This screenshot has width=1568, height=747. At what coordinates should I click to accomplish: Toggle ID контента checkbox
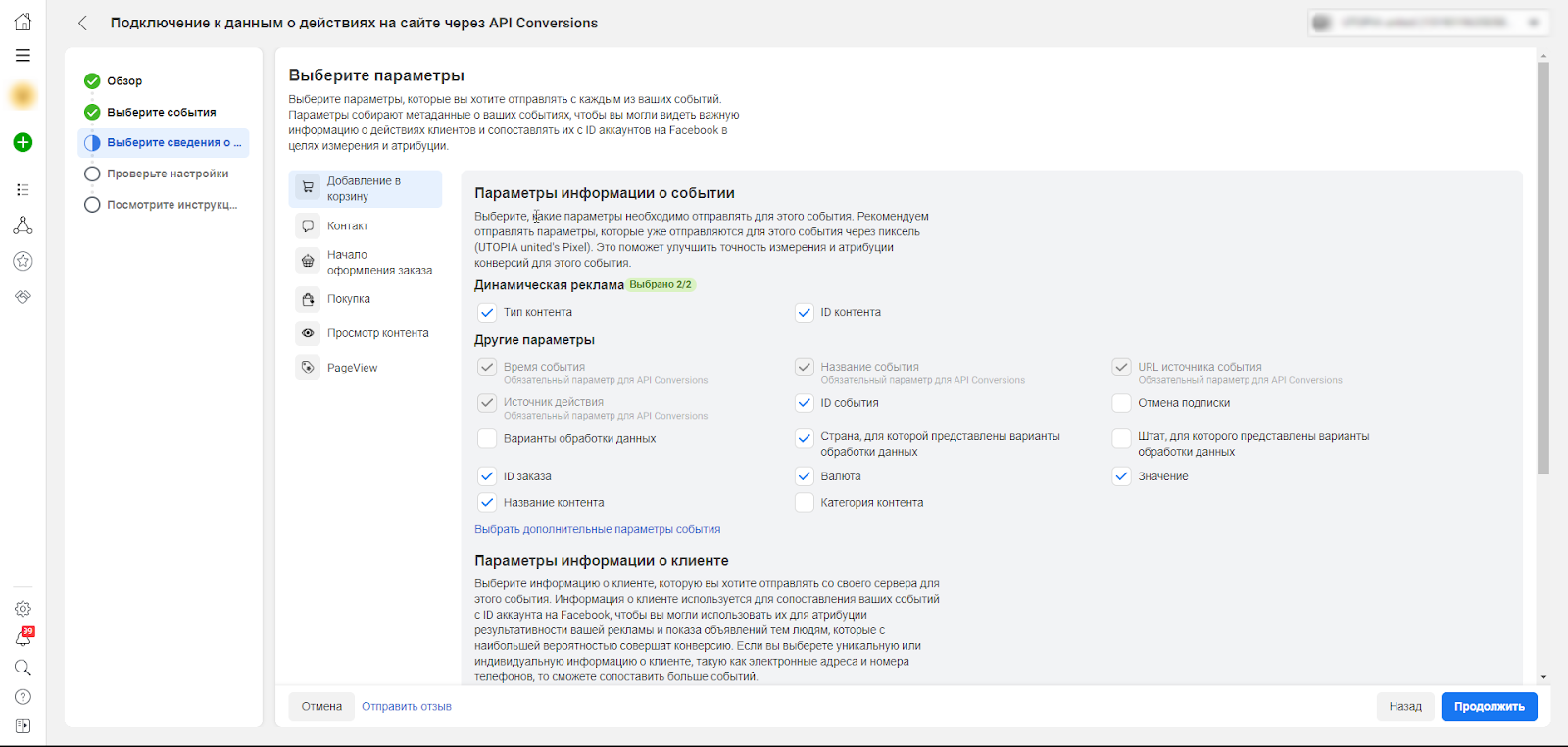point(805,313)
